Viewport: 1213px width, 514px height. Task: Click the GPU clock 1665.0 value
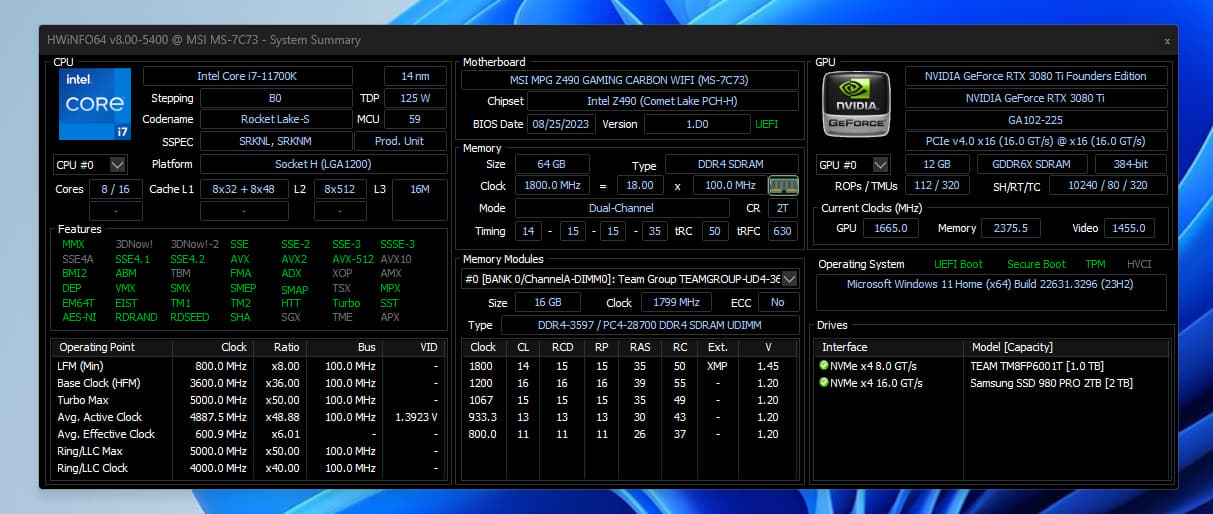pyautogui.click(x=891, y=228)
